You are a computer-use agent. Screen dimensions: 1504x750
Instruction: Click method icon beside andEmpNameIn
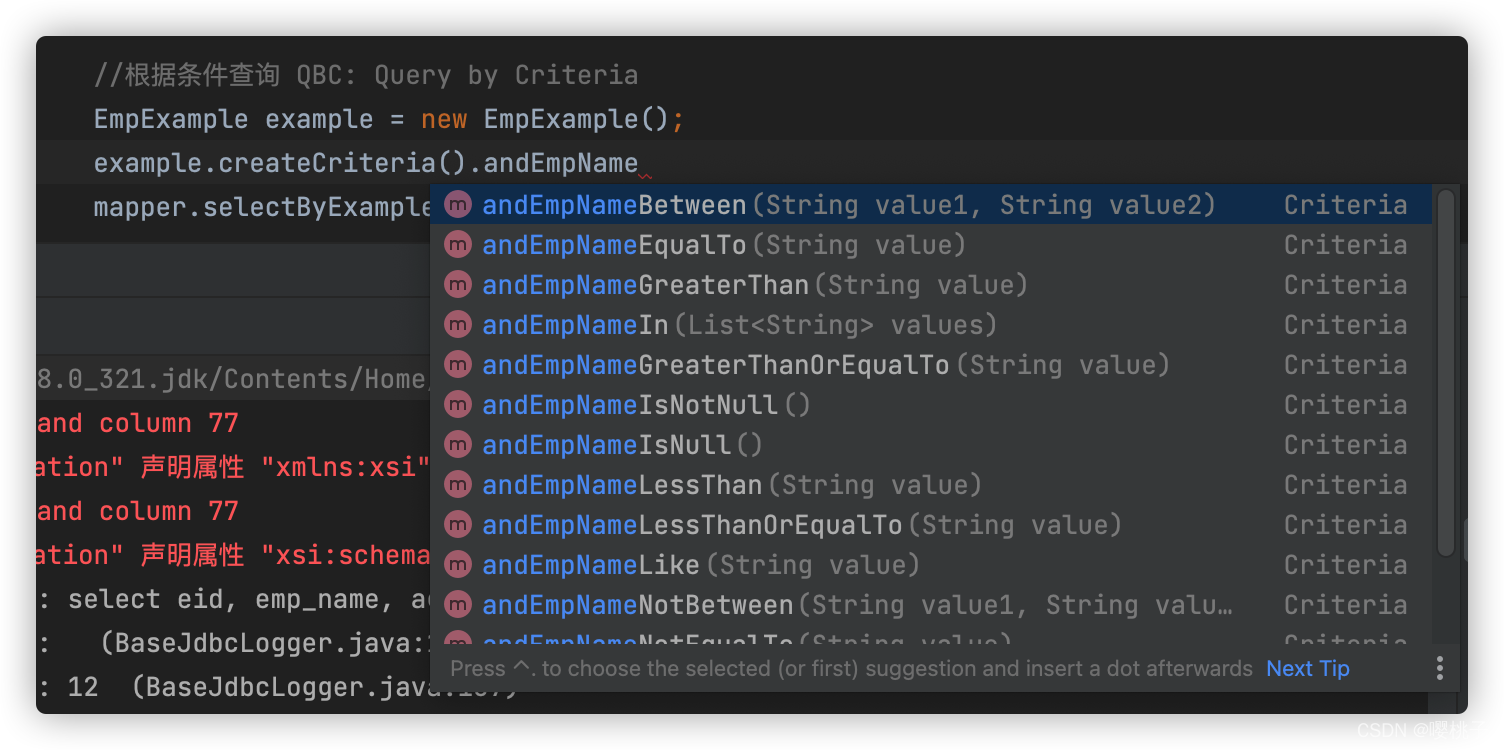(458, 325)
